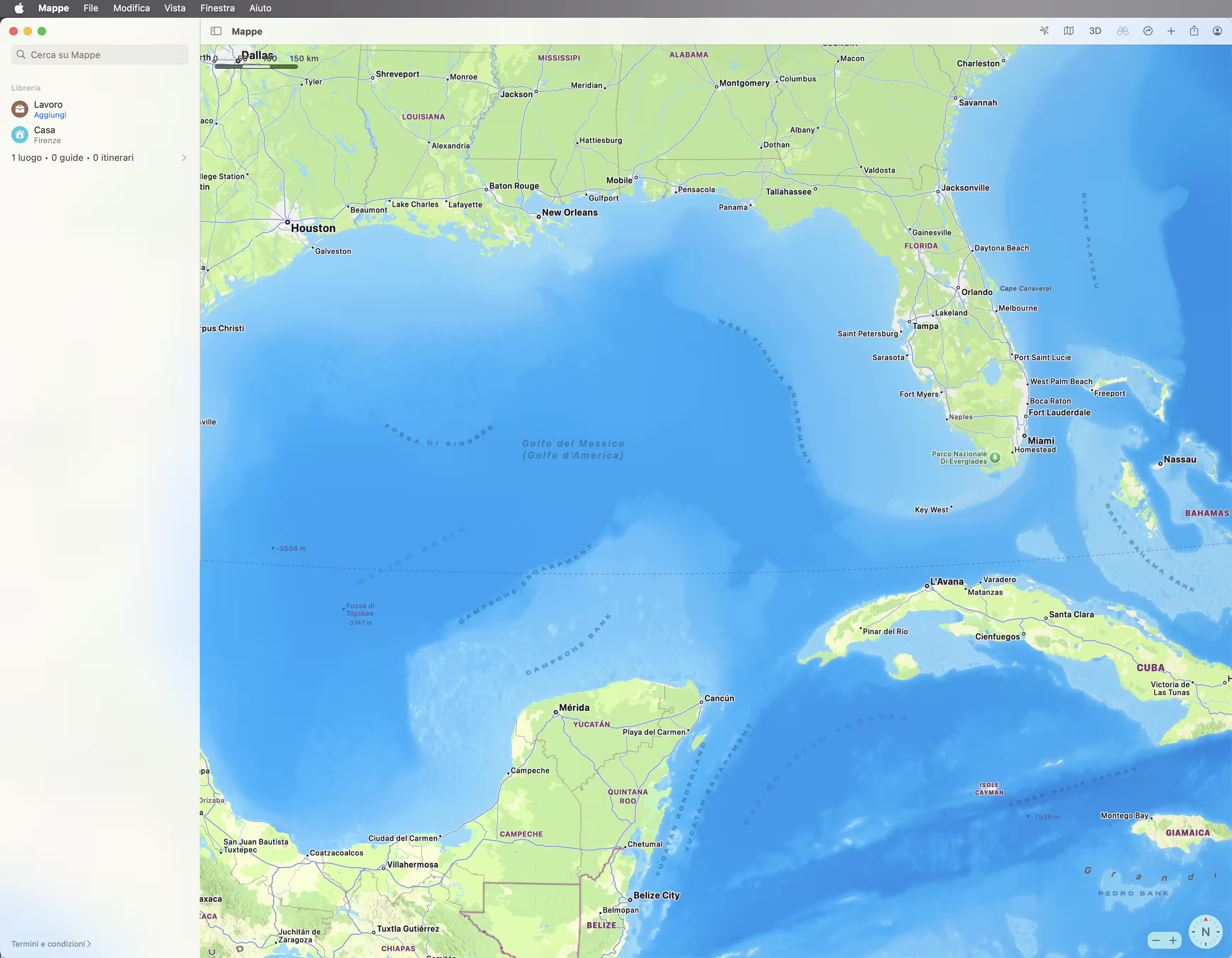Screen dimensions: 1232x958
Task: Select the Orlando city label
Action: 977,292
